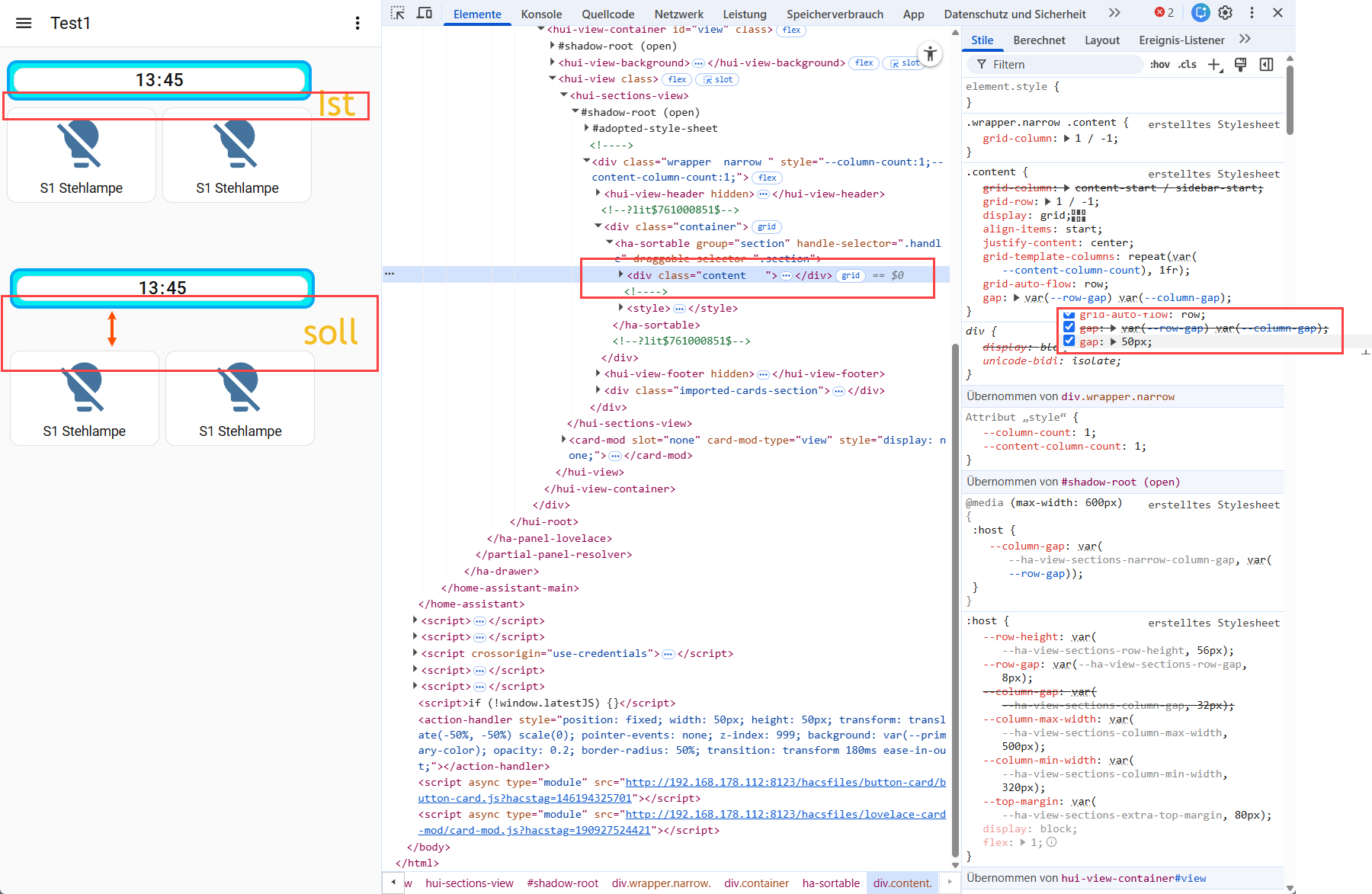Show more DevTools panels via top chevron
The width and height of the screenshot is (1372, 894).
click(x=1114, y=13)
